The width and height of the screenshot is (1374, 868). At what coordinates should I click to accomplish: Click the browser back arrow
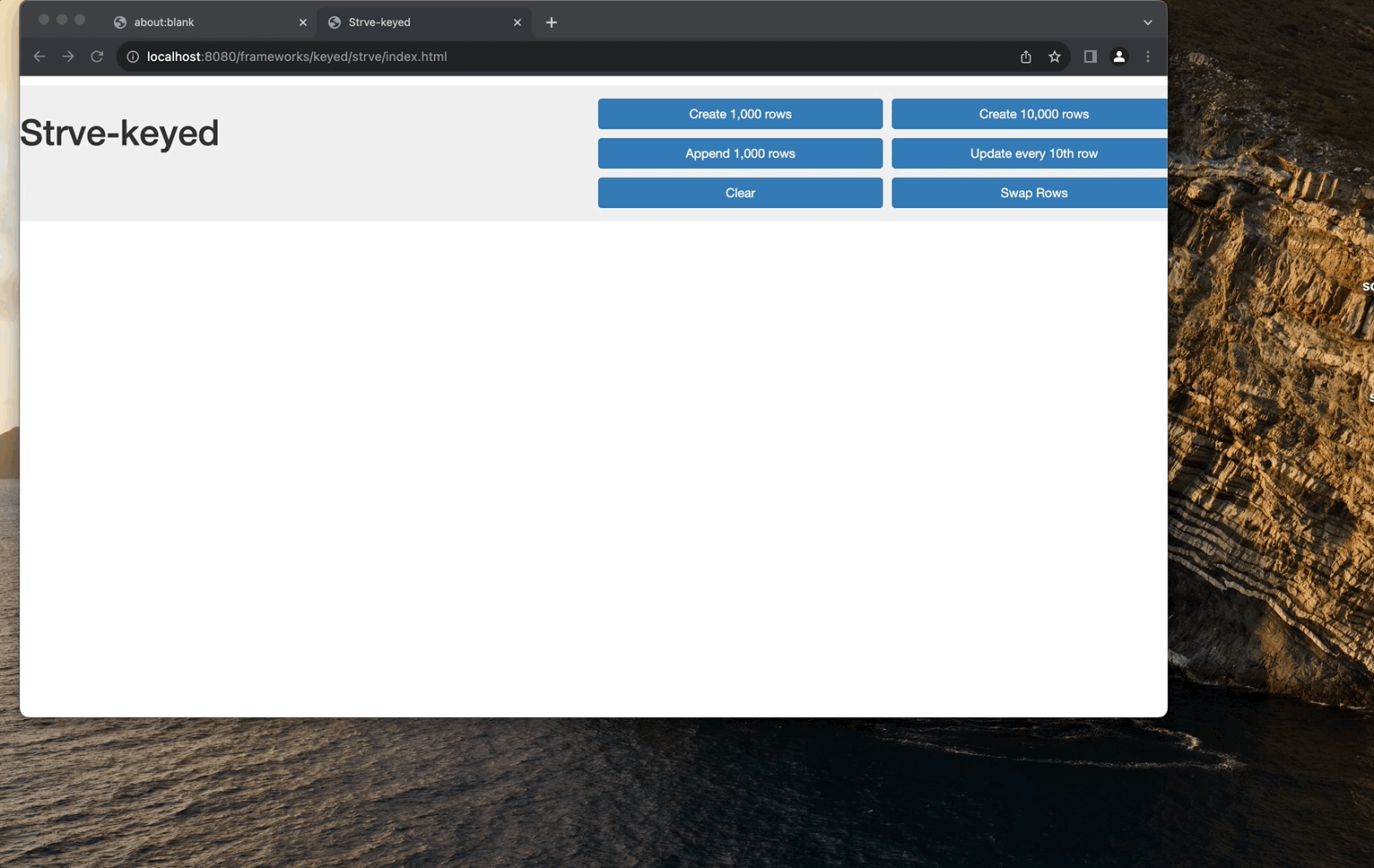(x=39, y=56)
